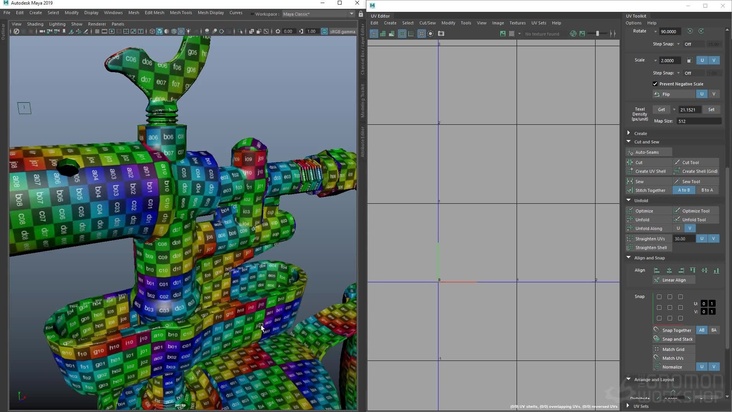
Task: Click the UV Editor checker map icon
Action: click(x=511, y=34)
